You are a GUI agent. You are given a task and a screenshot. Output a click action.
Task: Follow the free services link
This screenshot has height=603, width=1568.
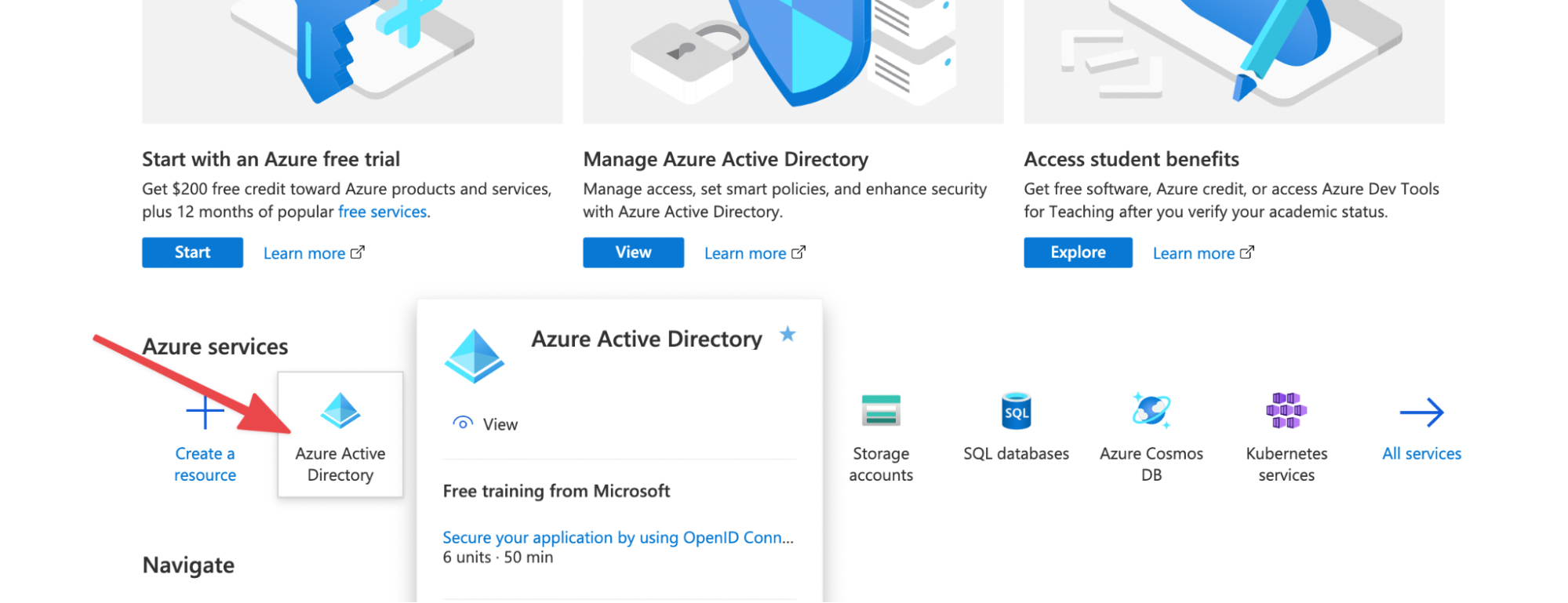click(383, 212)
